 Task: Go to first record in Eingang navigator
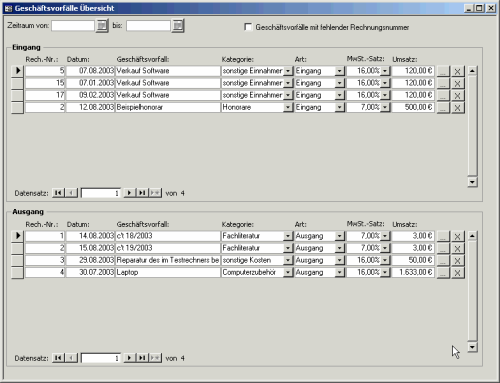point(58,193)
